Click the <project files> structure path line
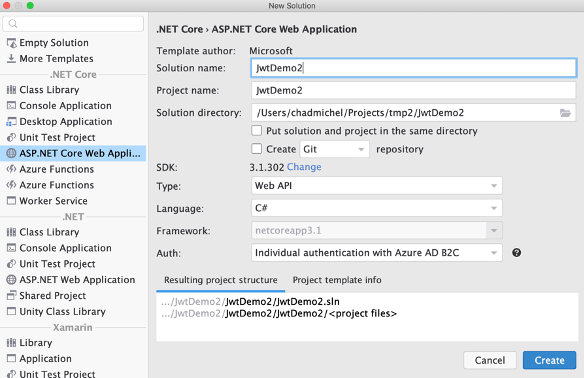This screenshot has height=378, width=584. tap(279, 314)
